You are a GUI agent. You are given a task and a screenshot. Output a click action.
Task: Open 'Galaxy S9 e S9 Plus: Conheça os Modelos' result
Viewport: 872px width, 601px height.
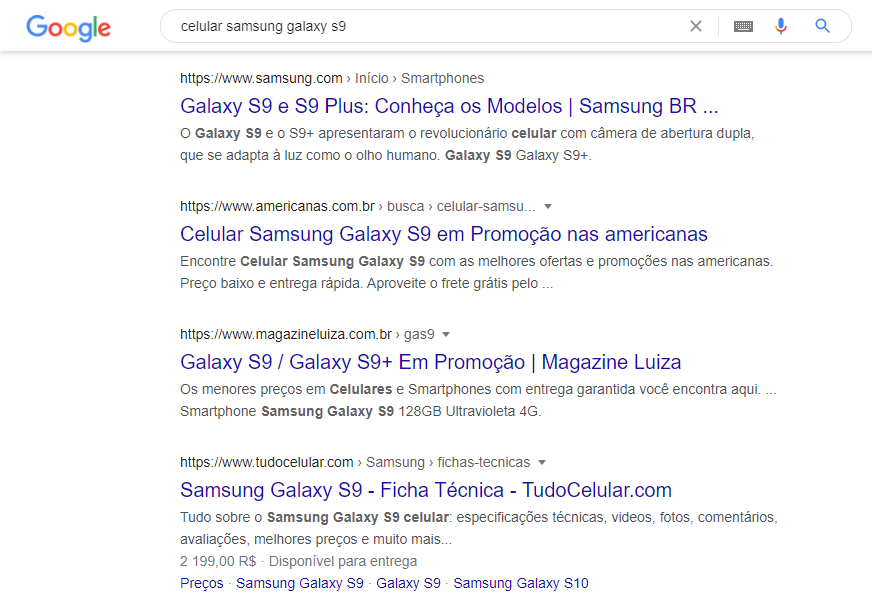click(449, 106)
